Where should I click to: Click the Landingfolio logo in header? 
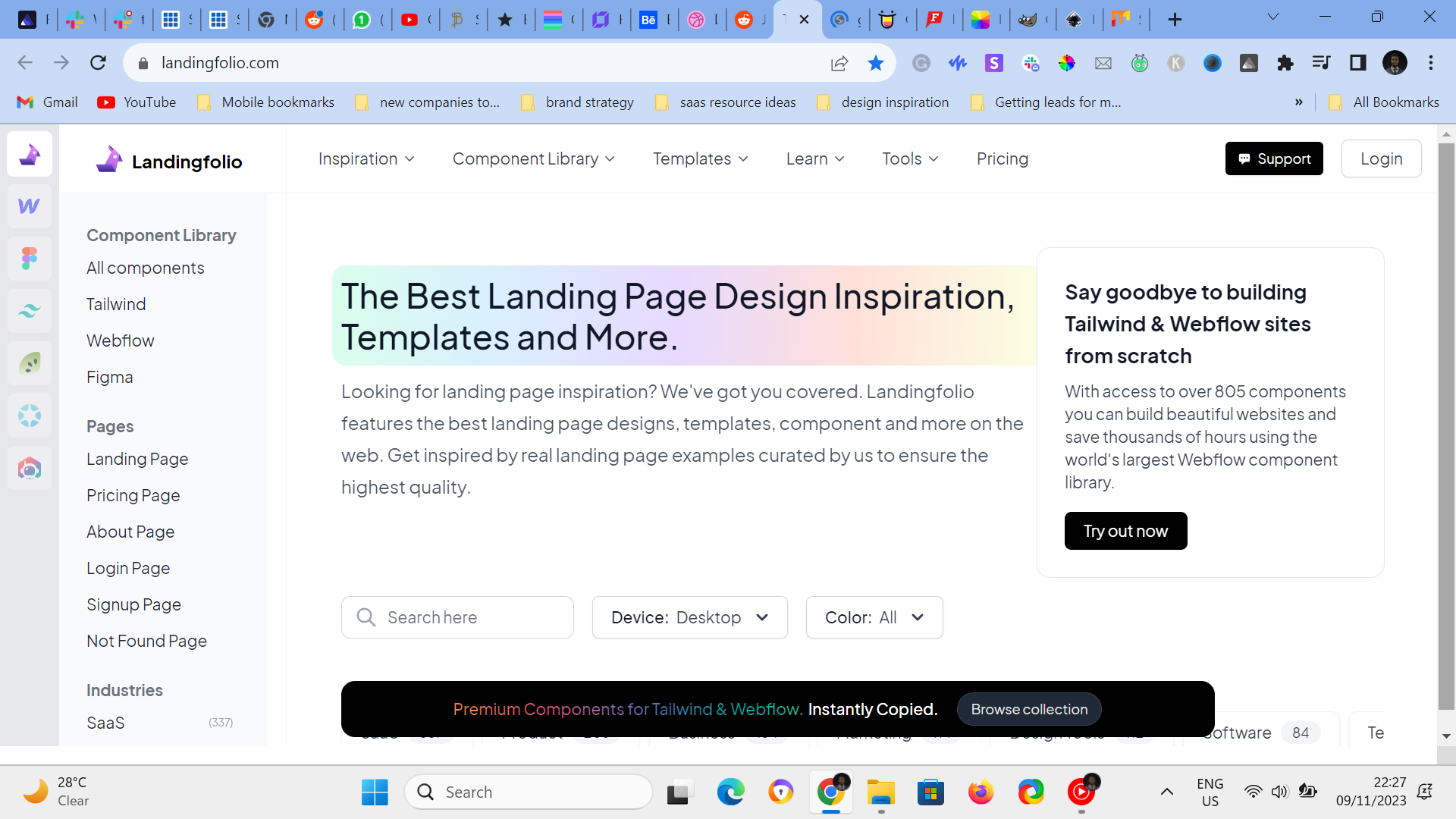tap(169, 160)
